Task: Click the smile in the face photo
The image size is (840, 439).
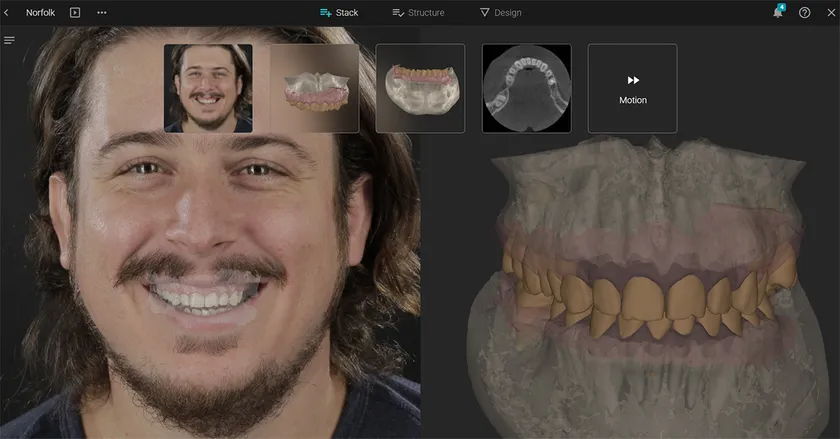Action: coord(205,297)
